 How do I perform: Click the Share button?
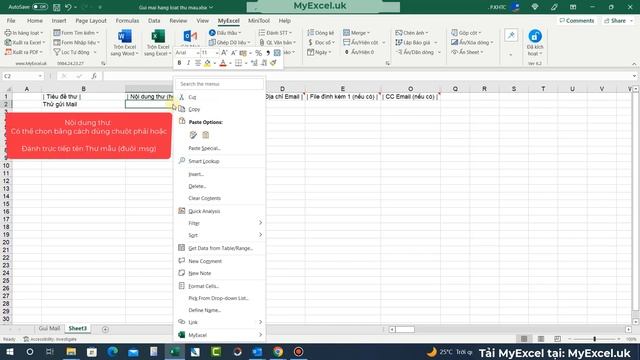tap(618, 20)
